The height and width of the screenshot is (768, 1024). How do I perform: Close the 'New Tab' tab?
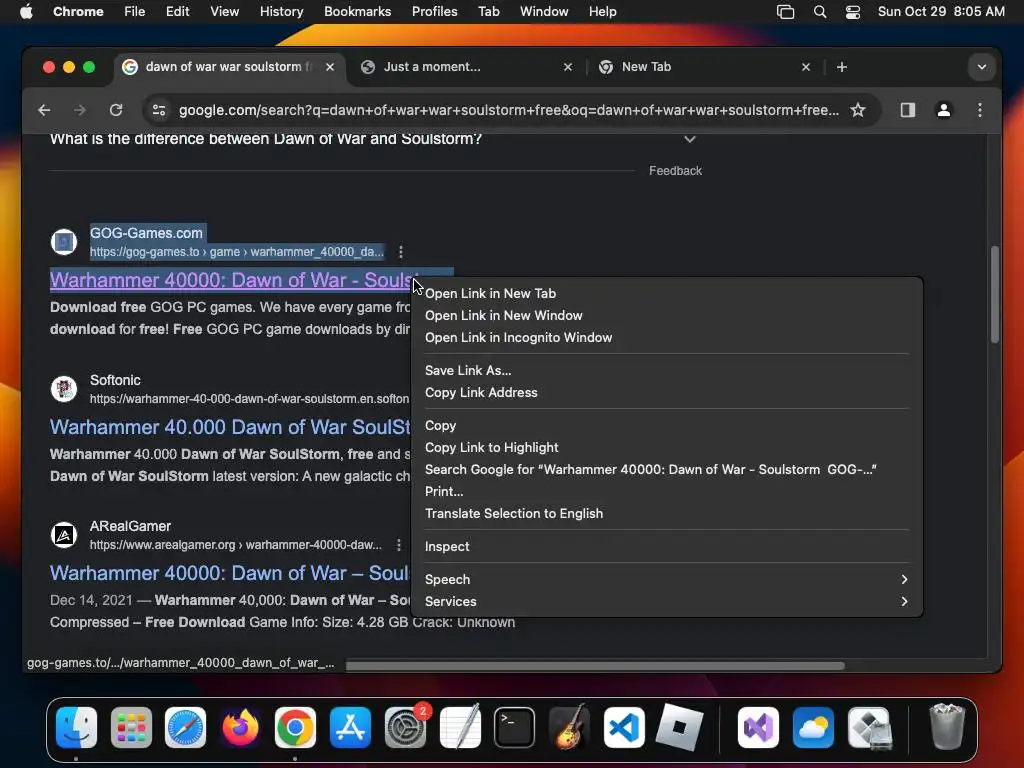[806, 67]
